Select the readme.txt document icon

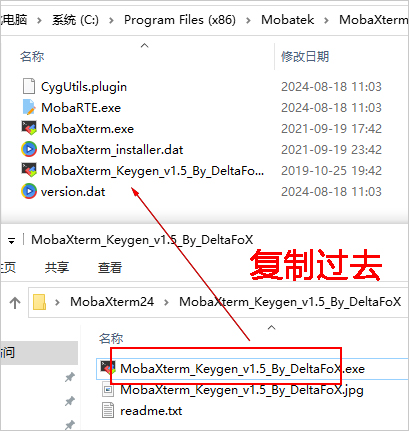click(108, 410)
